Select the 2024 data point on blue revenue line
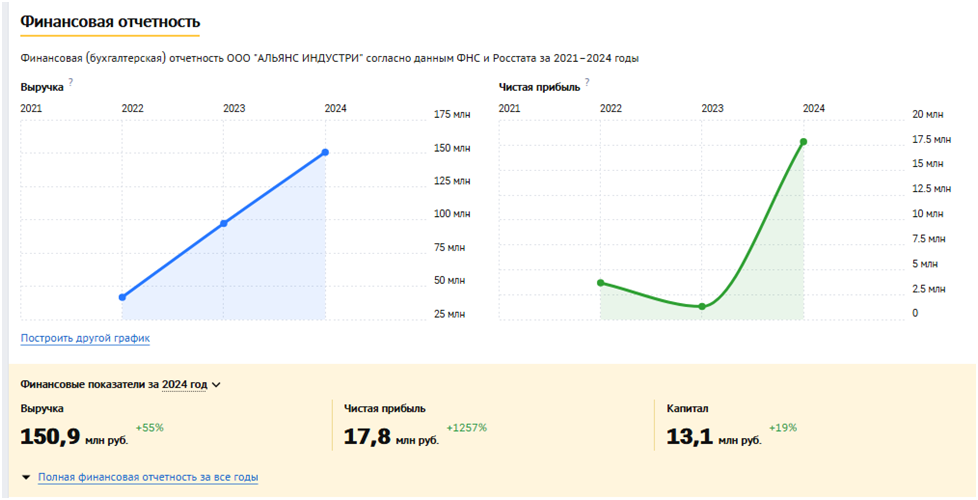Screen dimensions: 978x500 [x=325, y=152]
